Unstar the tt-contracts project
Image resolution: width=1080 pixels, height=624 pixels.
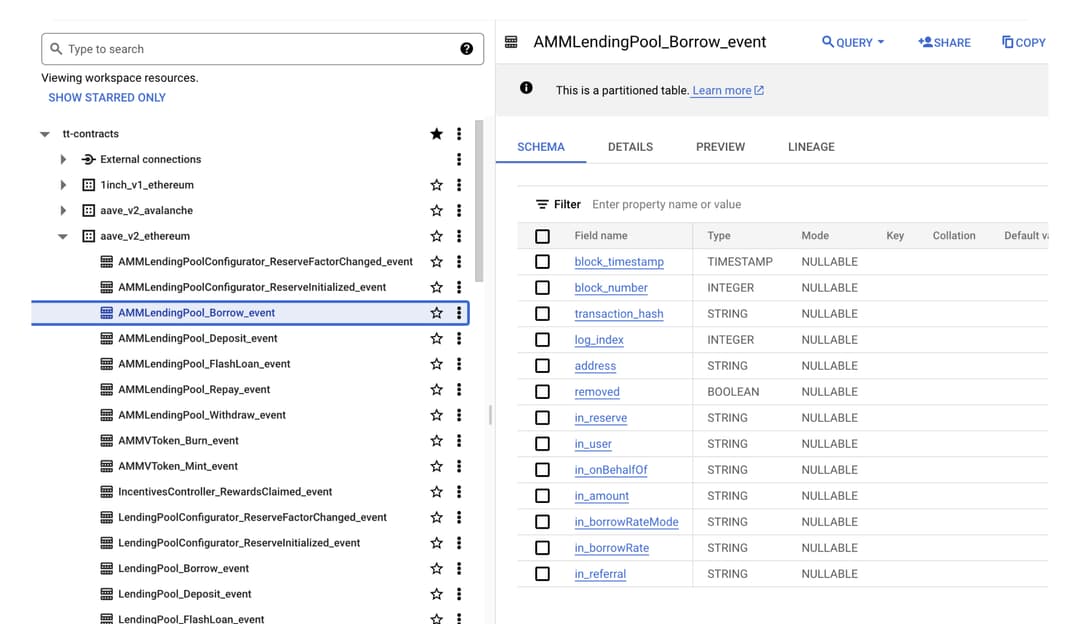[x=436, y=134]
